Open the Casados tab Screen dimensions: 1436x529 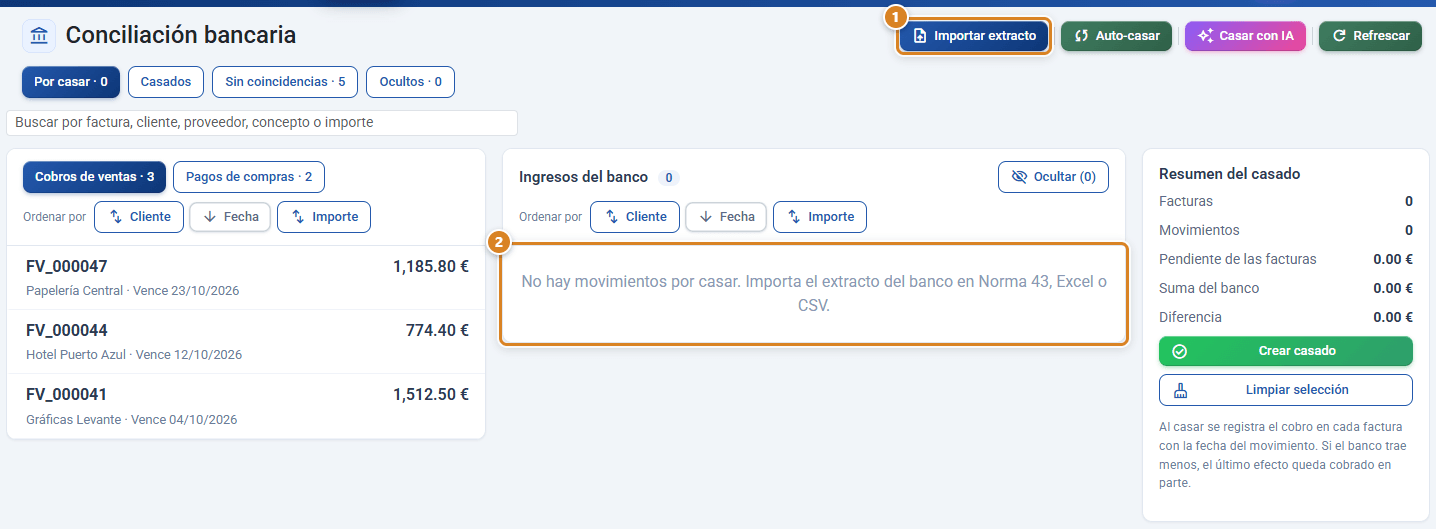pos(166,82)
